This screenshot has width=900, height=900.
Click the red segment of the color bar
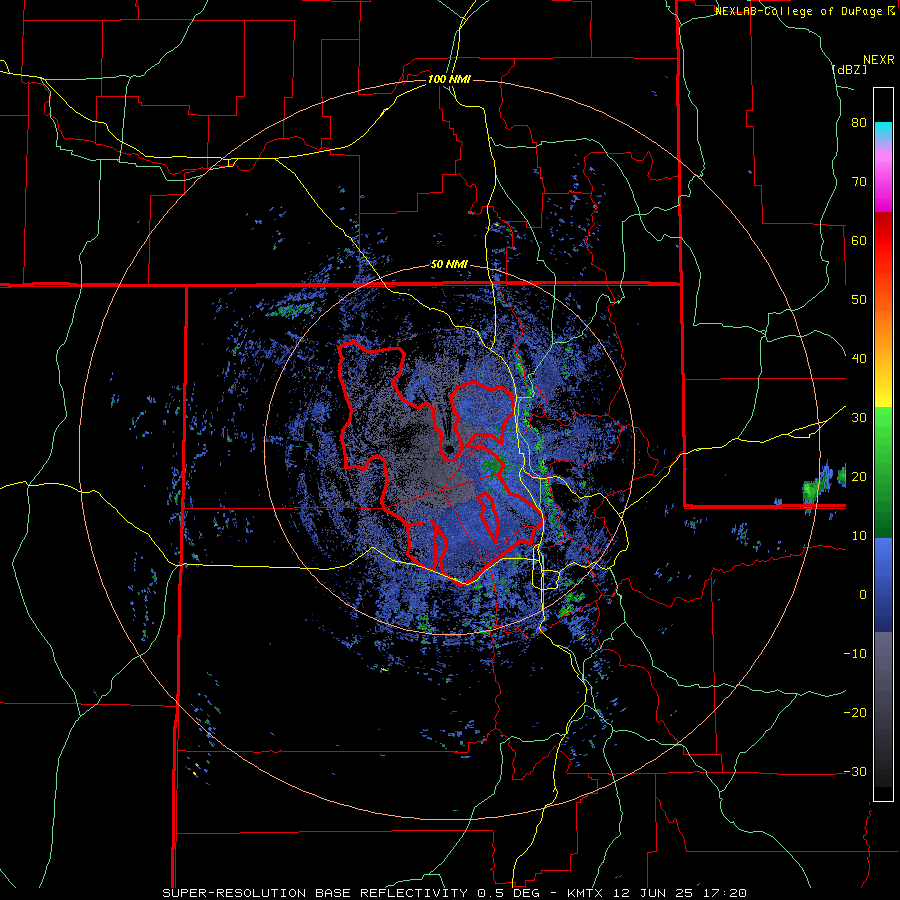pos(883,242)
